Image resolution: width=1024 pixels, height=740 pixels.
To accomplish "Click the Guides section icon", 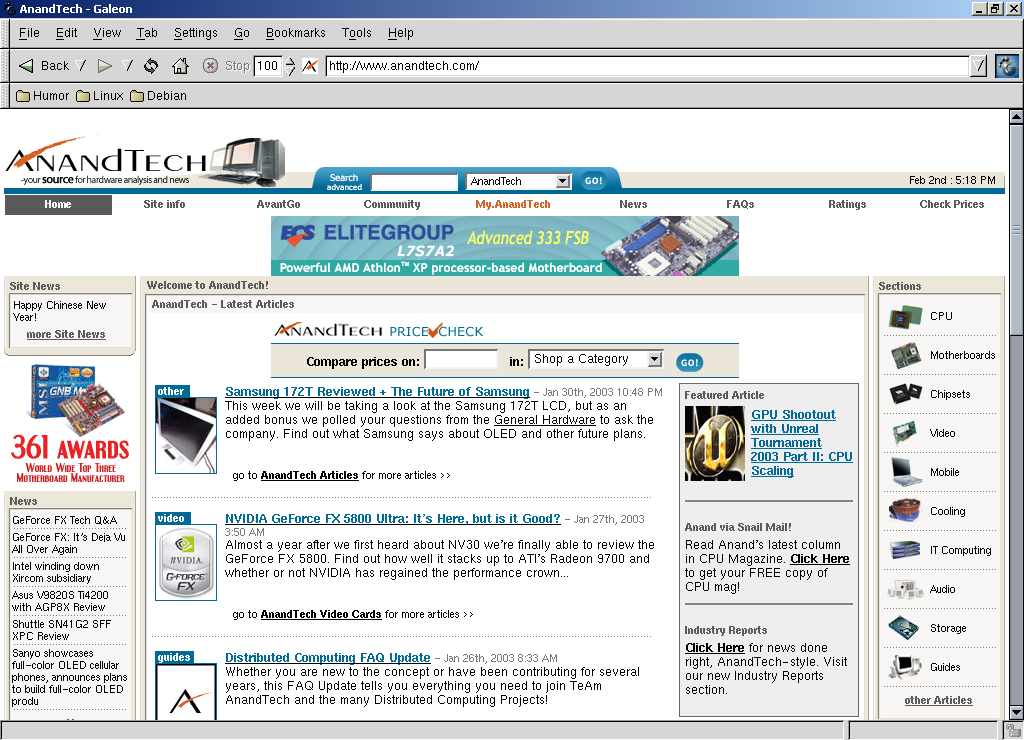I will [x=905, y=667].
